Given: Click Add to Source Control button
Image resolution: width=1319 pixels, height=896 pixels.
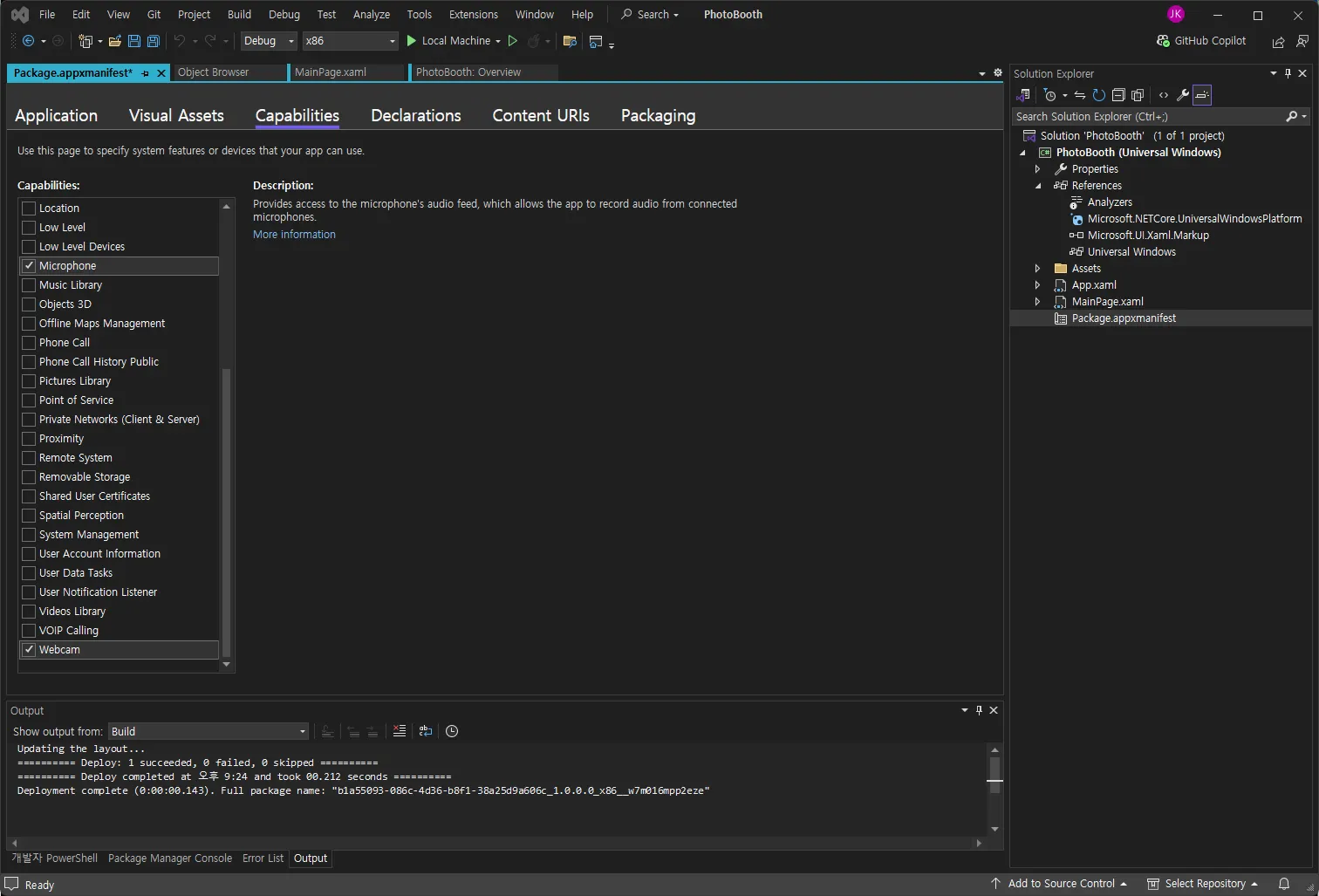Looking at the screenshot, I should click(x=1060, y=884).
